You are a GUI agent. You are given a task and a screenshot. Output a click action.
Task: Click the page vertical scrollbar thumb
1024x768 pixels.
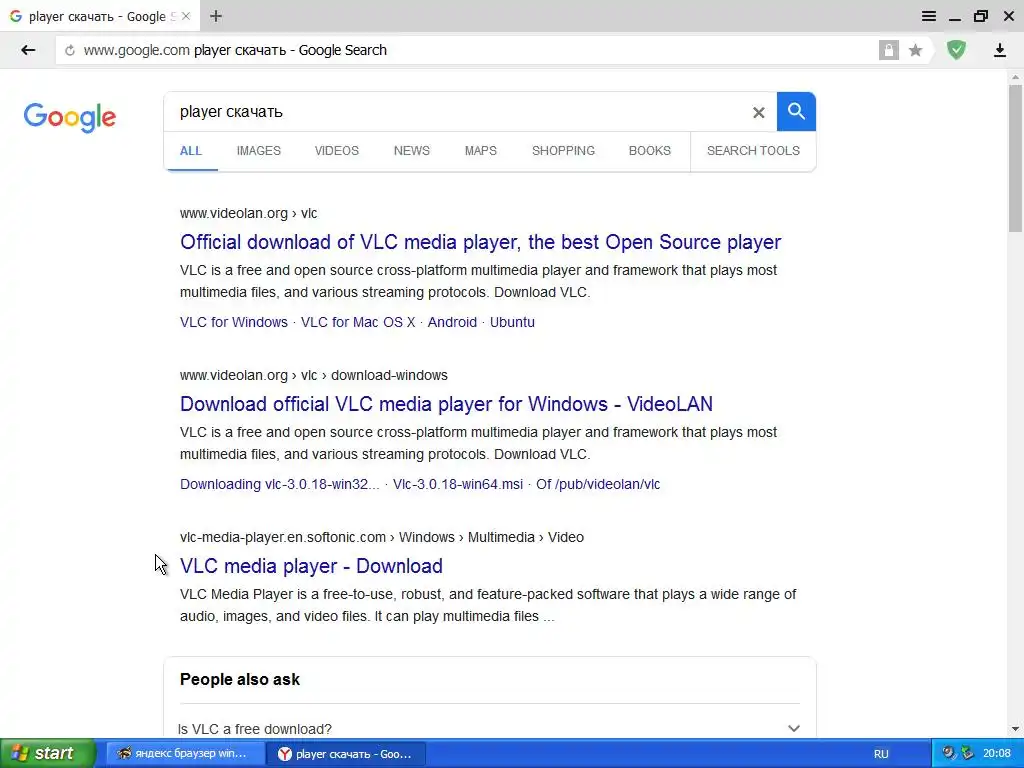click(x=1015, y=158)
